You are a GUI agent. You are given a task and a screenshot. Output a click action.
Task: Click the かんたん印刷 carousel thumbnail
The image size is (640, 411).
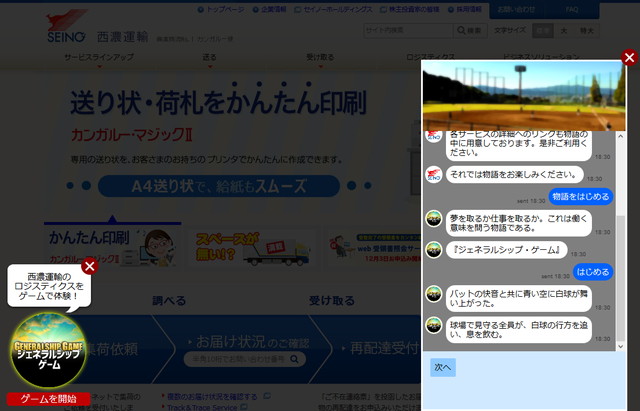(113, 247)
